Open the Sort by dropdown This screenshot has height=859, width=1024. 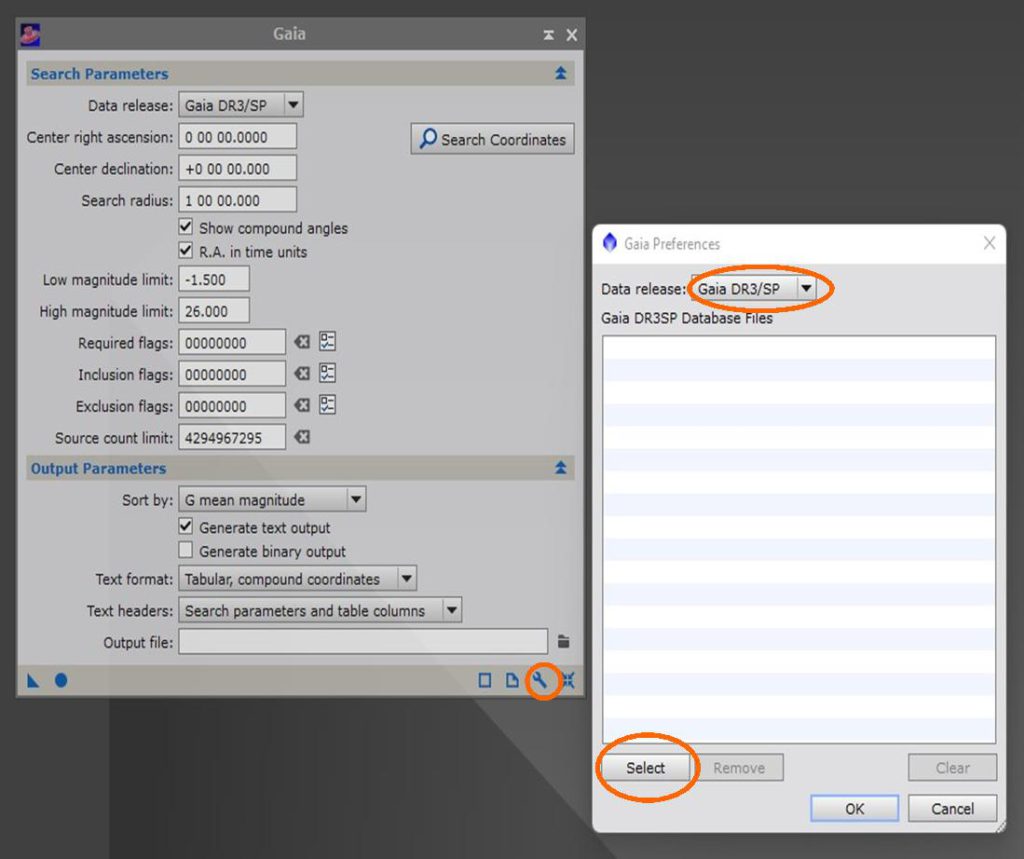coord(355,500)
